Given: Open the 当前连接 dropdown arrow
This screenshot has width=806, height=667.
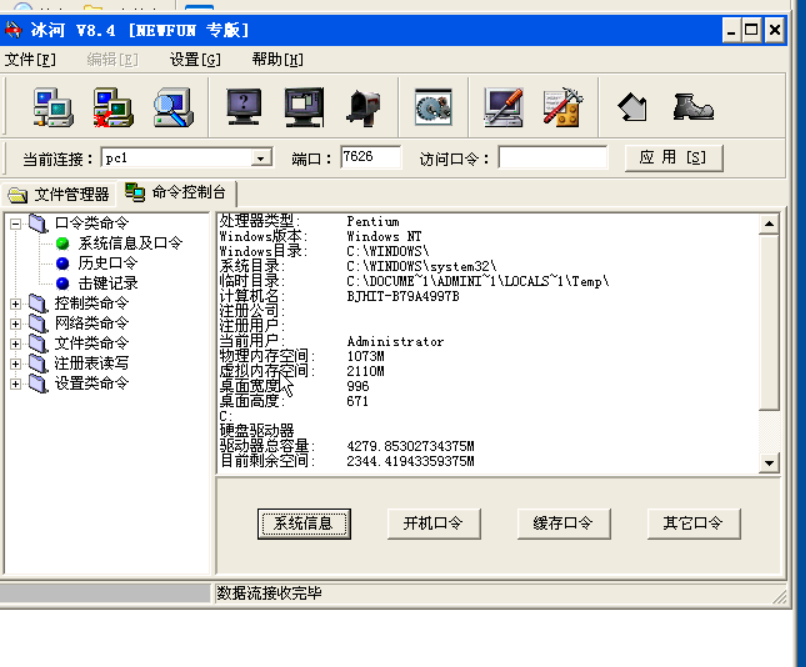Looking at the screenshot, I should click(x=261, y=158).
